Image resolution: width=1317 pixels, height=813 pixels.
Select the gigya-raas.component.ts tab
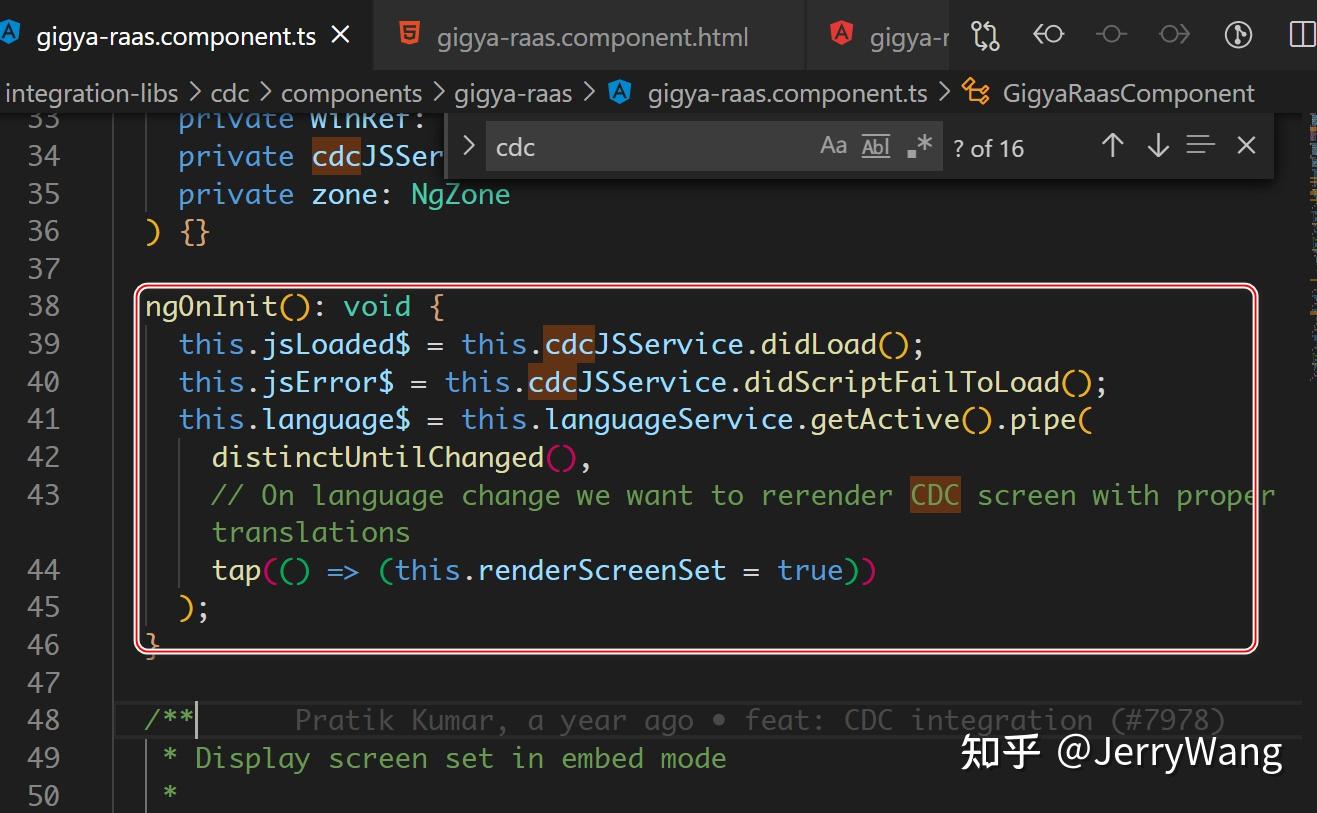point(174,35)
